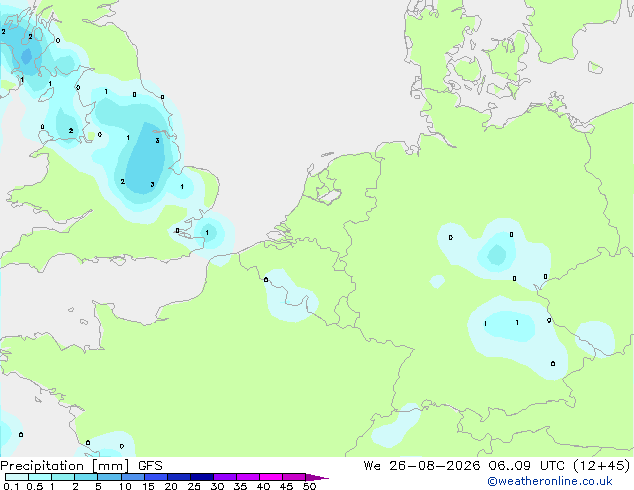Click the legend scale label '15'

(x=148, y=486)
